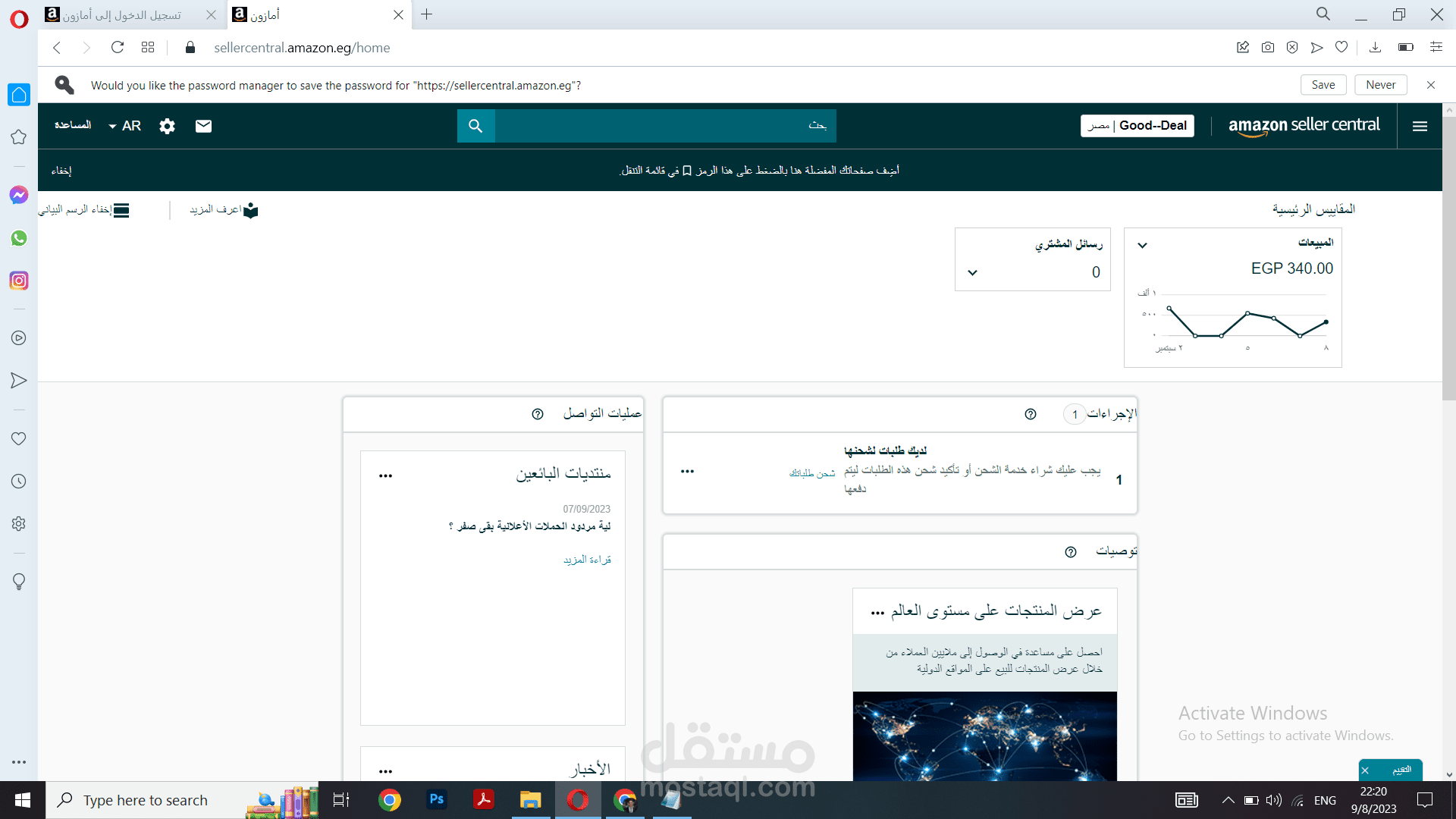Click the teal search magnifier button
The width and height of the screenshot is (1456, 819).
475,126
